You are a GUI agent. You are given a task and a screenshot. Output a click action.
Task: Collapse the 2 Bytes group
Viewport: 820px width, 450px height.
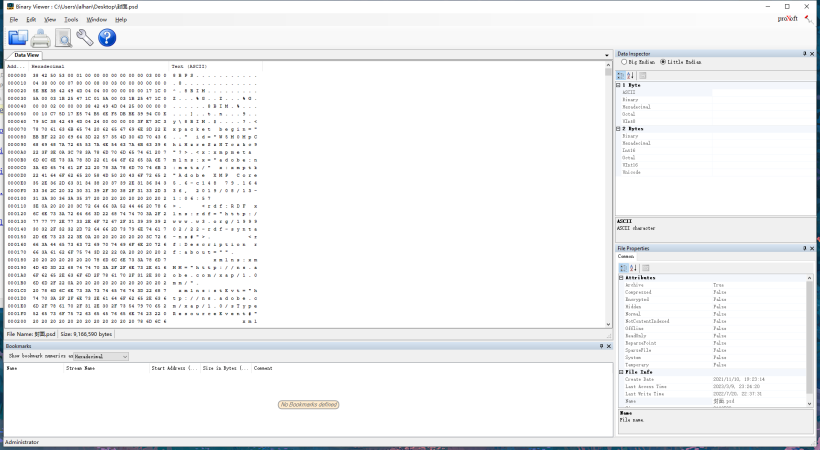tap(618, 129)
